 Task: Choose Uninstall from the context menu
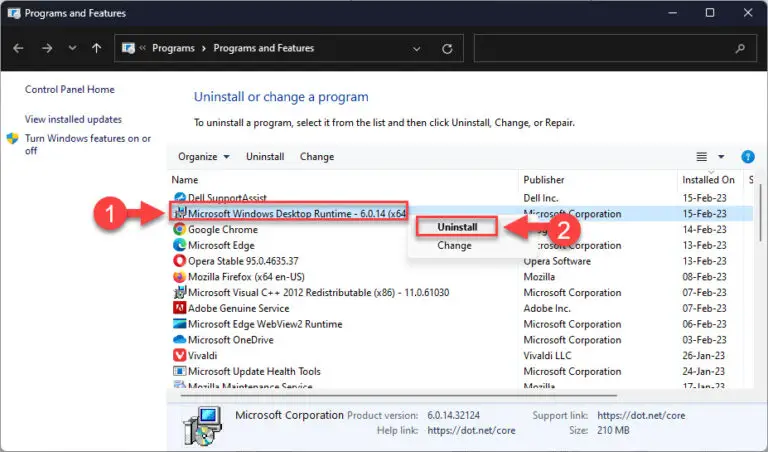(x=457, y=227)
